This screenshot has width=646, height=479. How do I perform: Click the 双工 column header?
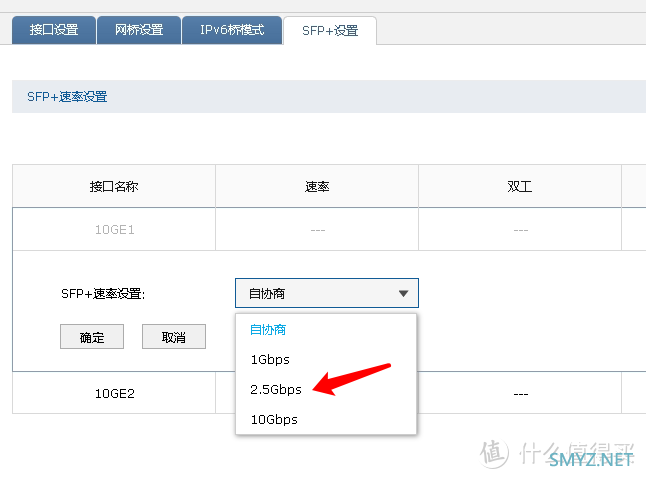tap(520, 187)
